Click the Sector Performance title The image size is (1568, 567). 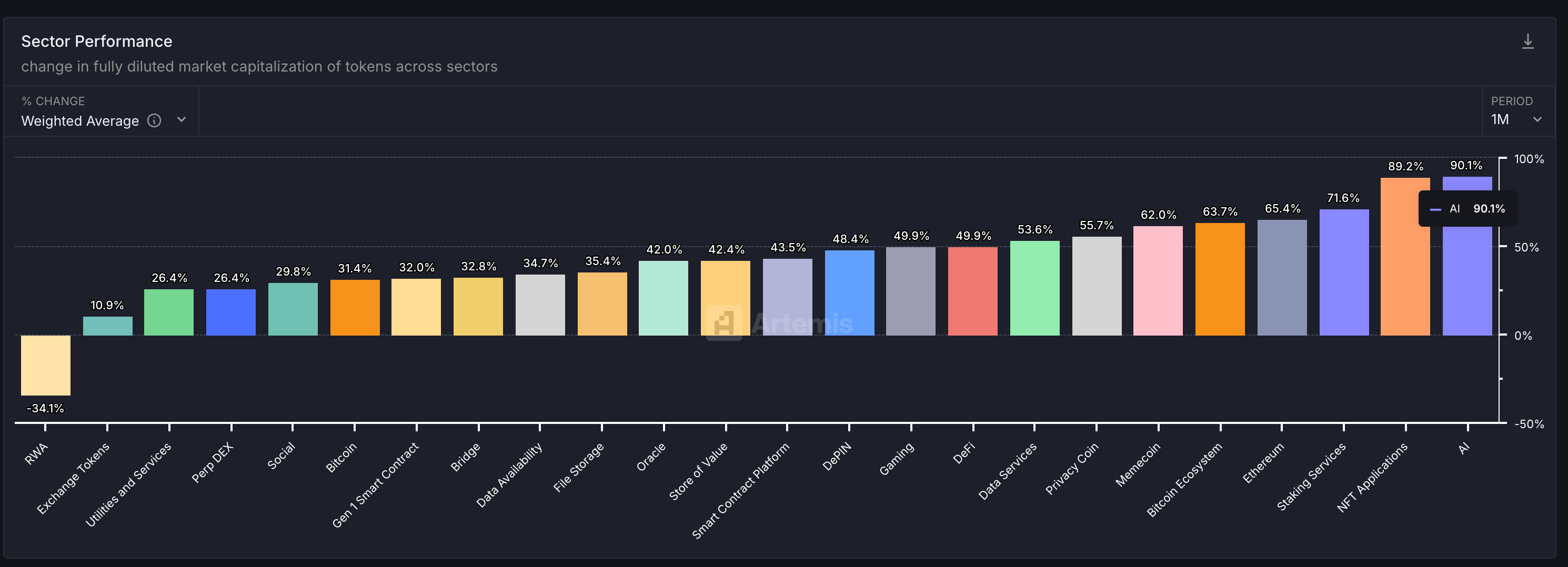pyautogui.click(x=97, y=42)
